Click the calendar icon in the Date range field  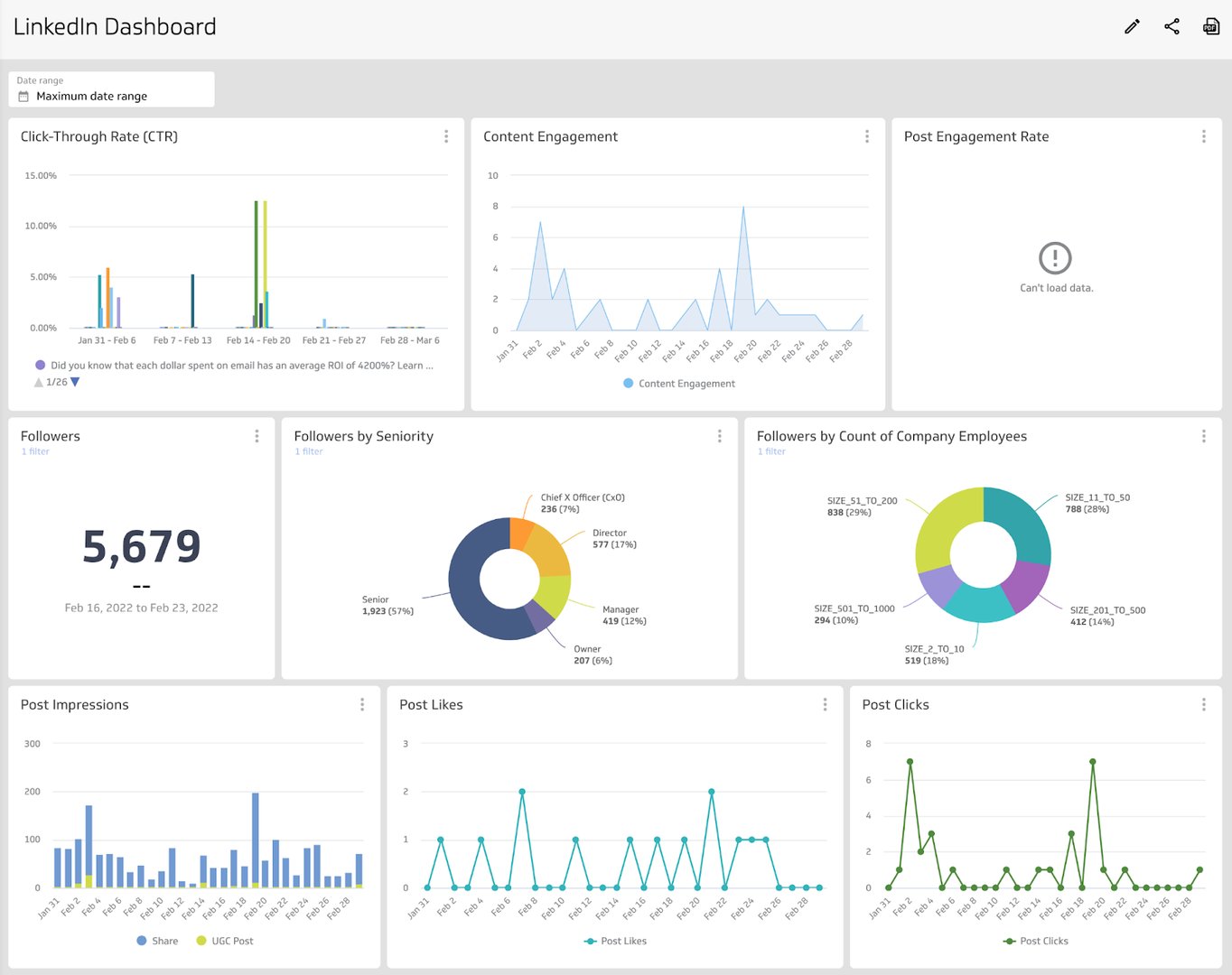click(x=22, y=96)
